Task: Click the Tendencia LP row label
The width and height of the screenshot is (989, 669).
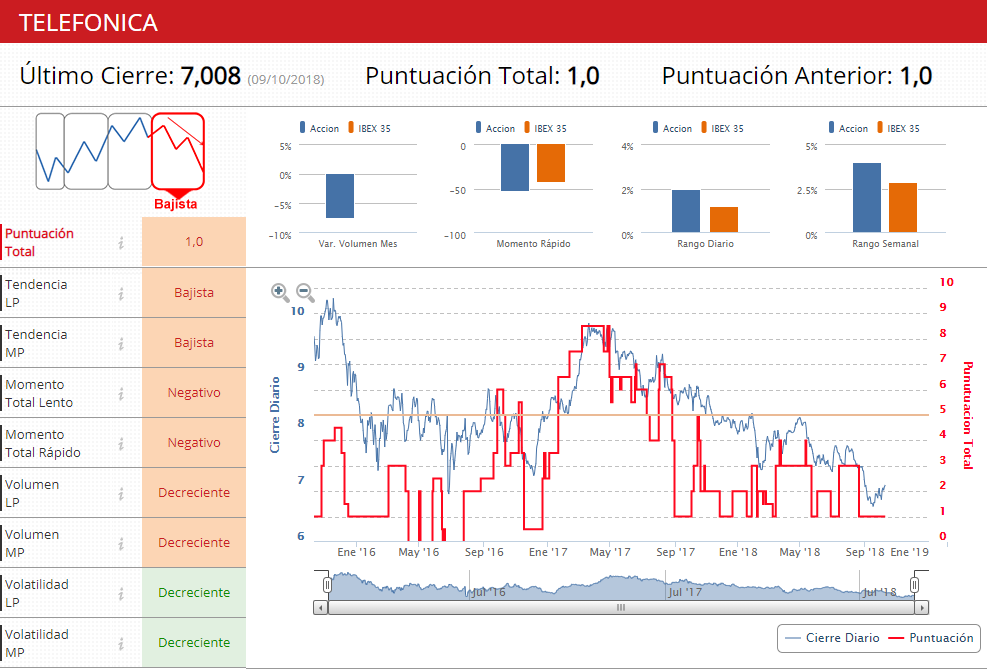Action: click(36, 293)
